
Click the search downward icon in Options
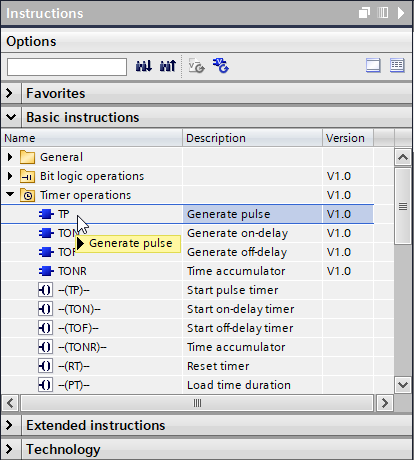click(144, 66)
